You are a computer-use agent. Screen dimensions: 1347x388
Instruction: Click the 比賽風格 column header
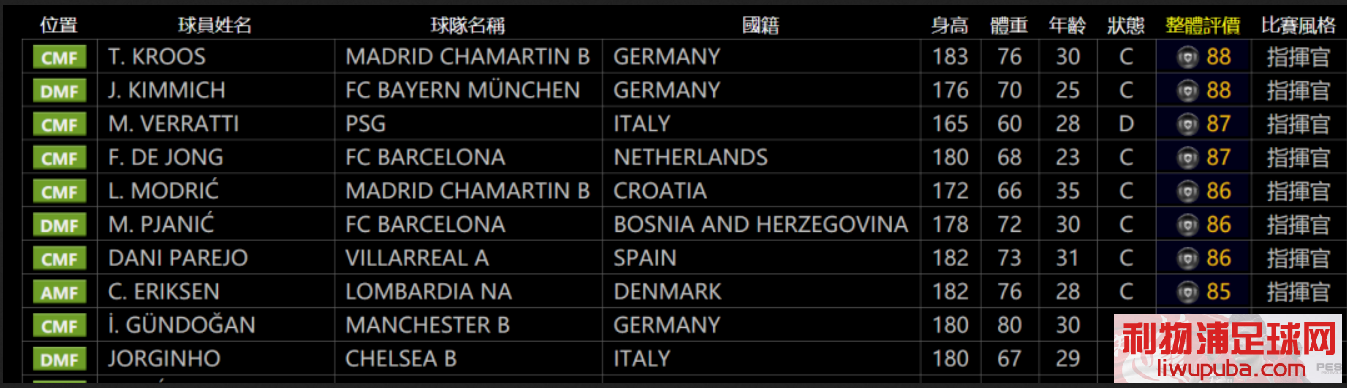[1297, 25]
